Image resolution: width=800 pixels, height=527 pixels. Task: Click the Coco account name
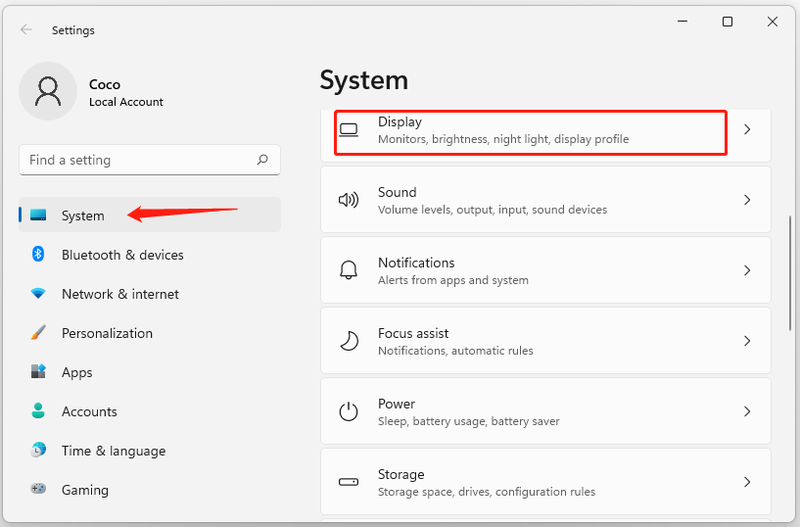[x=105, y=84]
